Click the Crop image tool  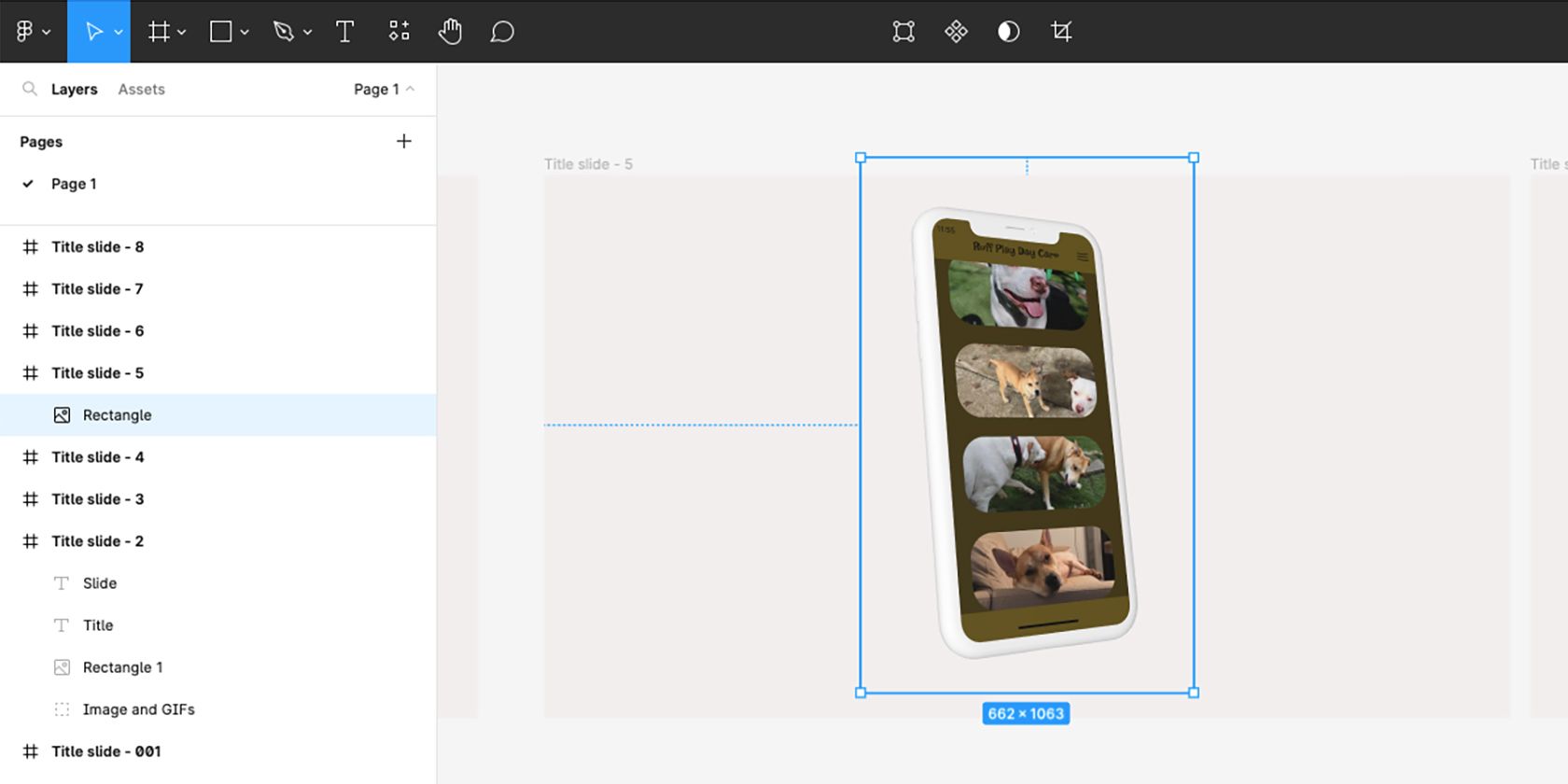click(1061, 32)
